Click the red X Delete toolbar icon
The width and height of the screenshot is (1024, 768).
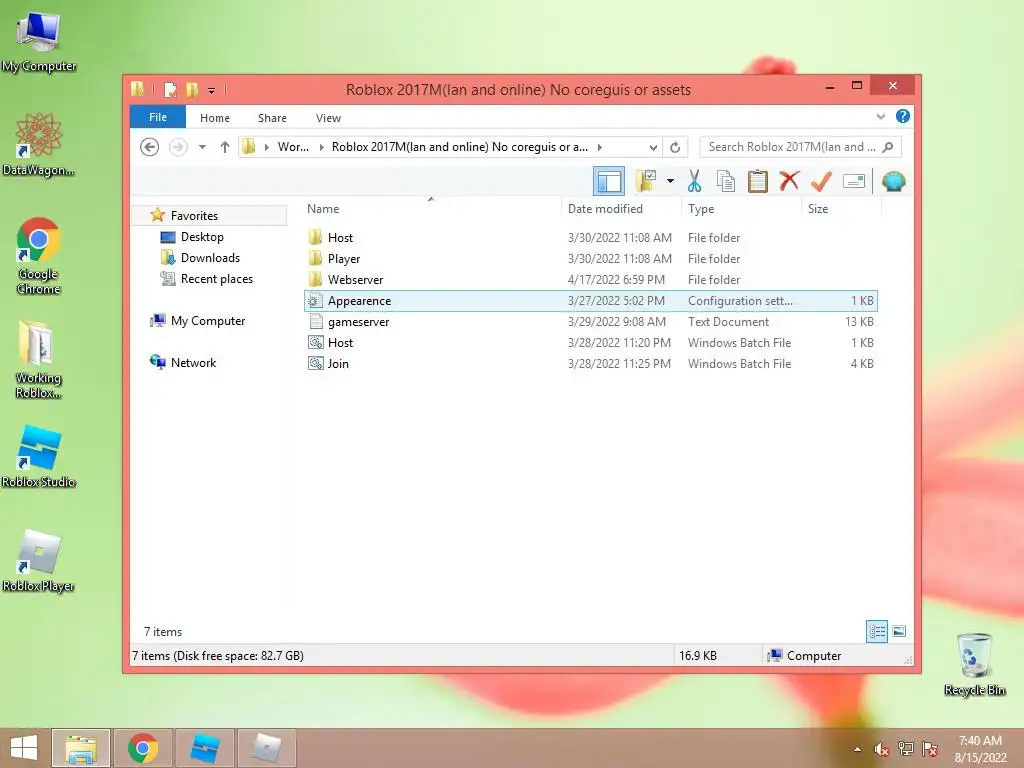pyautogui.click(x=789, y=181)
